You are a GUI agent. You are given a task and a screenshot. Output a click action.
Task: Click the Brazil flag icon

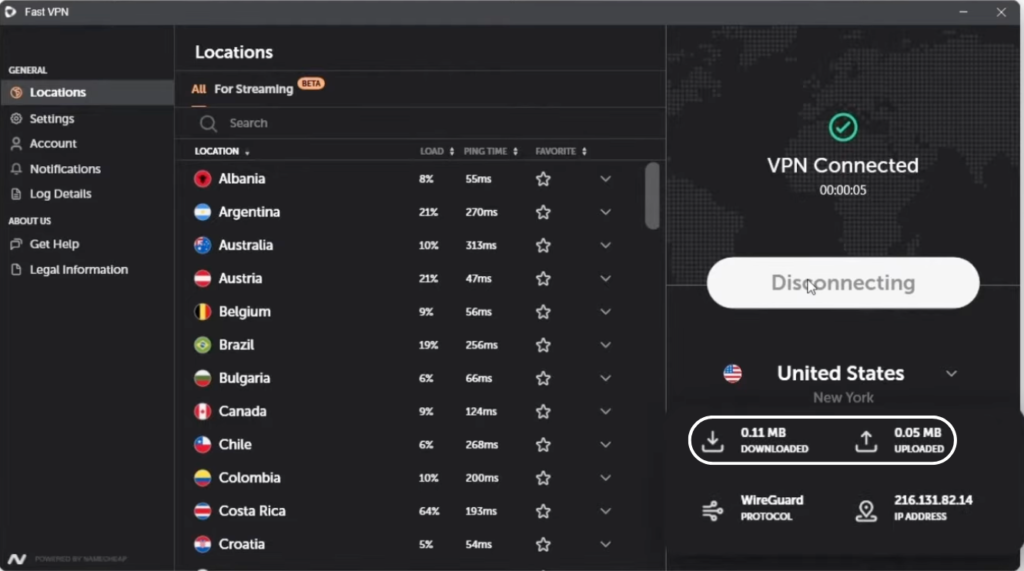pos(202,344)
